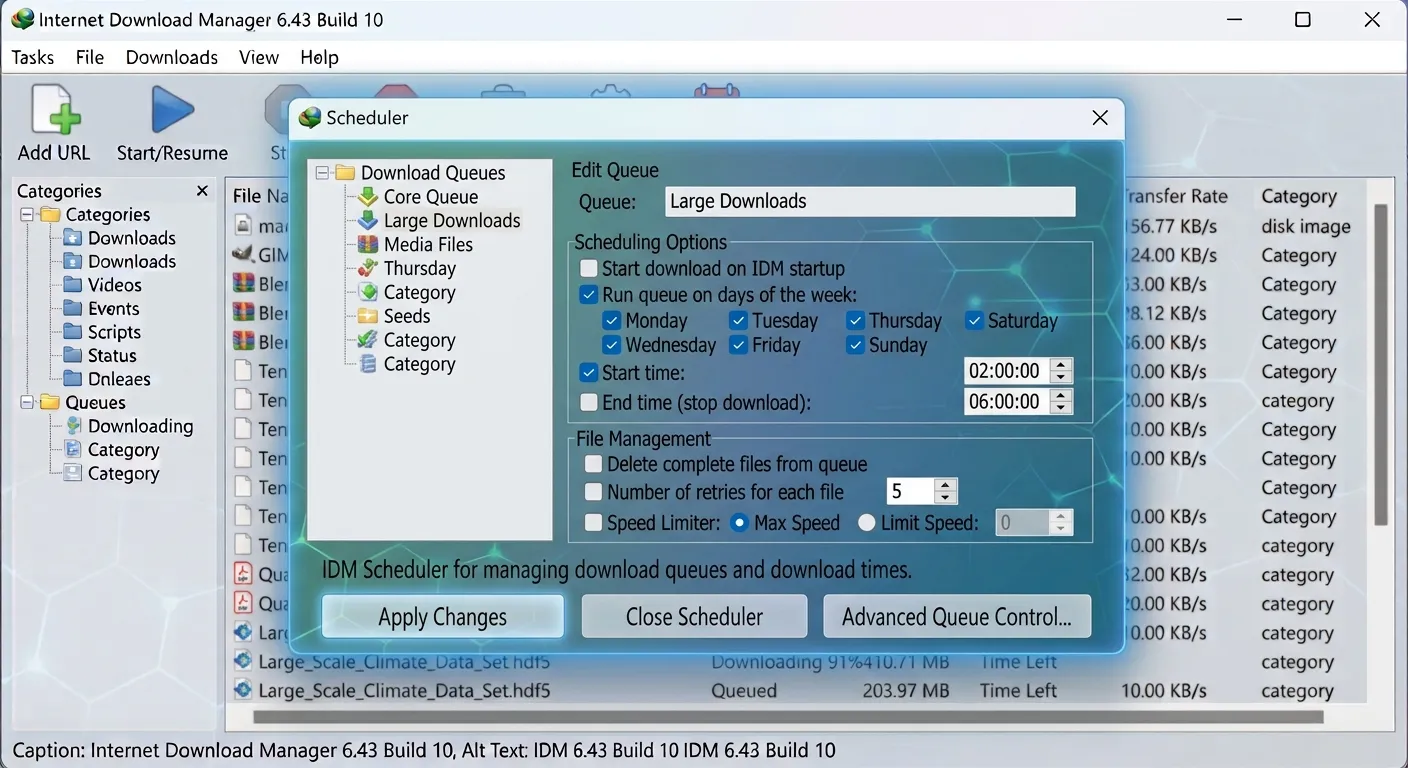Enable End time (stop download) checkbox
Viewport: 1408px width, 768px height.
(589, 403)
